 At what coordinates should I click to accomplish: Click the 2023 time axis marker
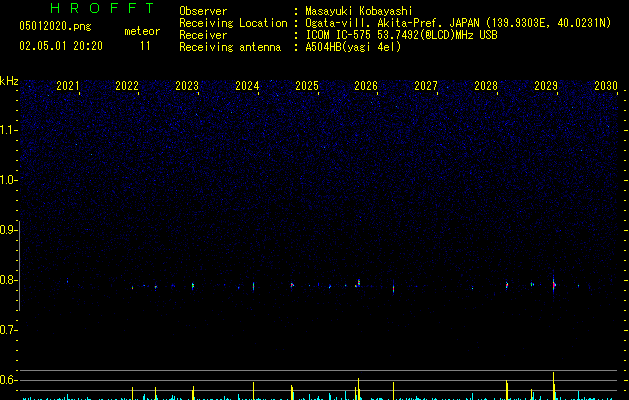(x=187, y=86)
